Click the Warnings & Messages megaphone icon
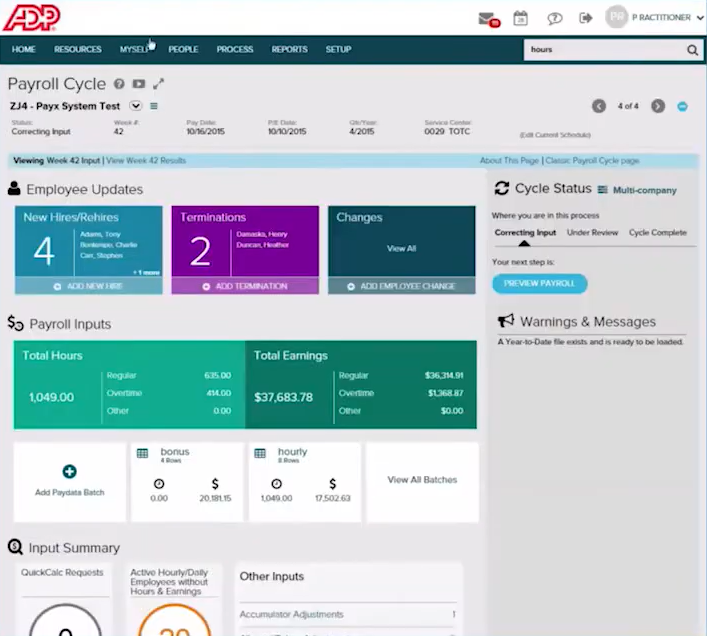The width and height of the screenshot is (707, 636). tap(506, 320)
